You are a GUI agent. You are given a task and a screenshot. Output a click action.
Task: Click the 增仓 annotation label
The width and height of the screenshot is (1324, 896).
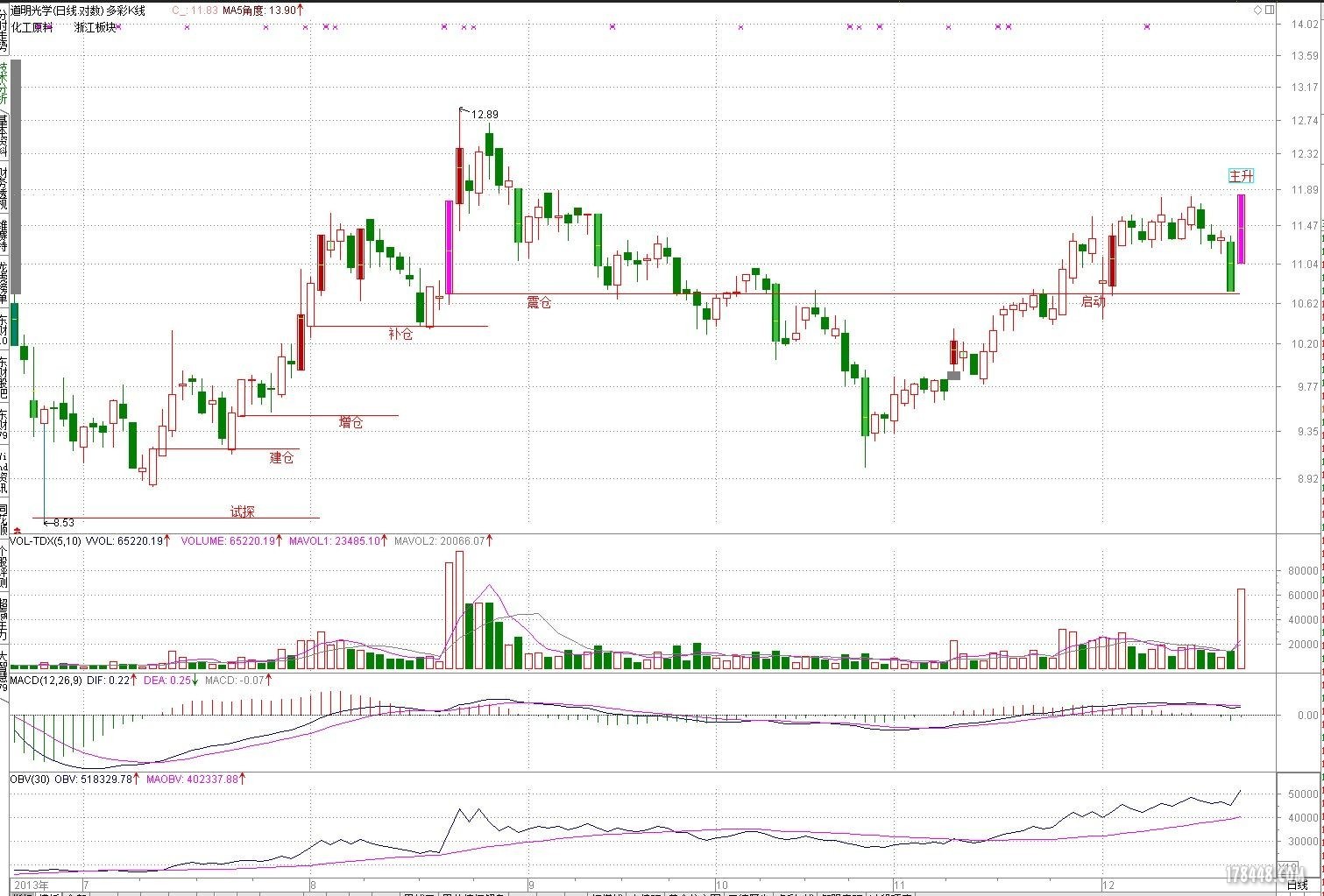[350, 422]
